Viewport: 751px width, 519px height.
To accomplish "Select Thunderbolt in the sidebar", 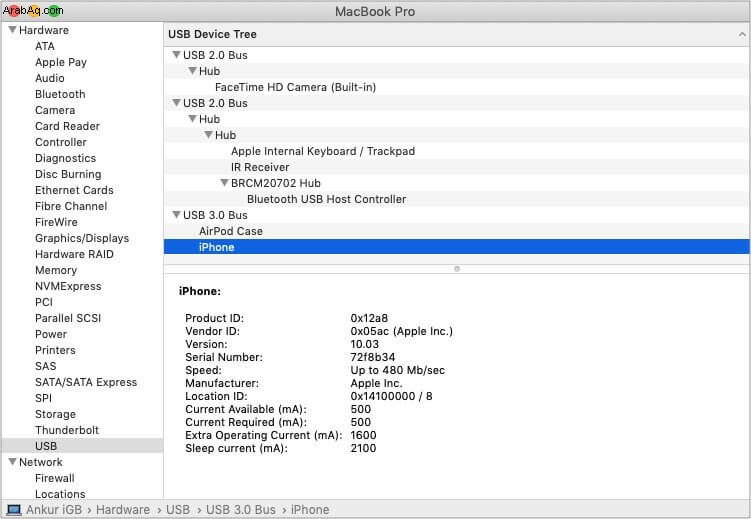I will coord(67,430).
